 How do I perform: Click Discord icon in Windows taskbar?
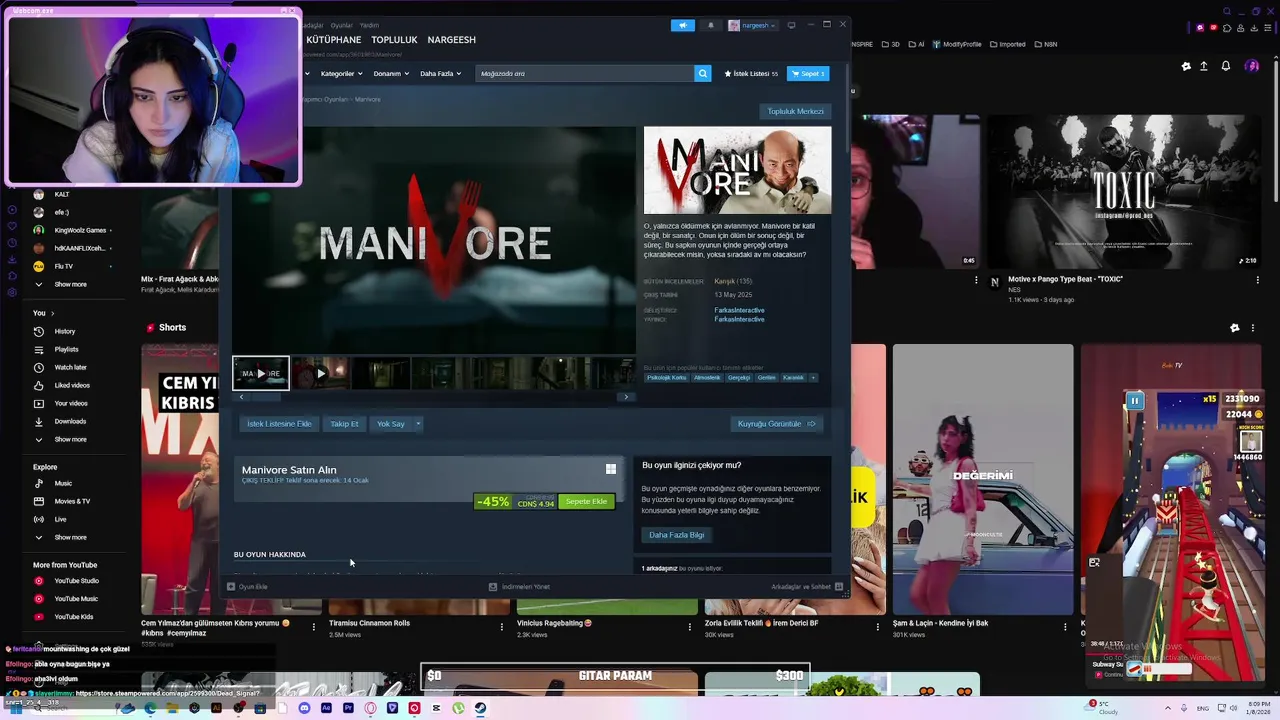point(304,708)
